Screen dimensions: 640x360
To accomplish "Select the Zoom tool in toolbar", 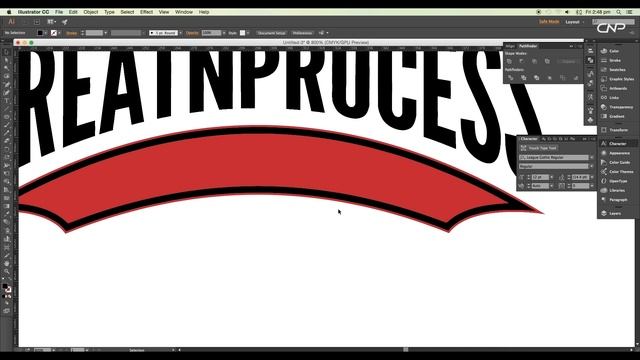I will pyautogui.click(x=7, y=271).
